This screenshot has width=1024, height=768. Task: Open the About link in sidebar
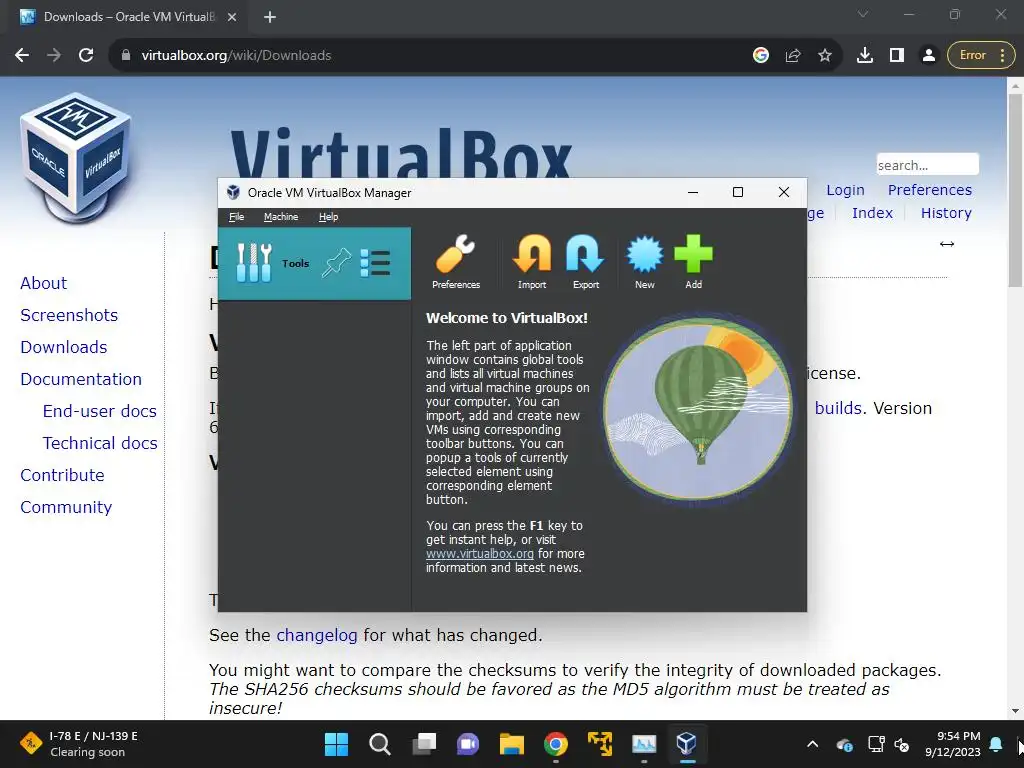43,283
